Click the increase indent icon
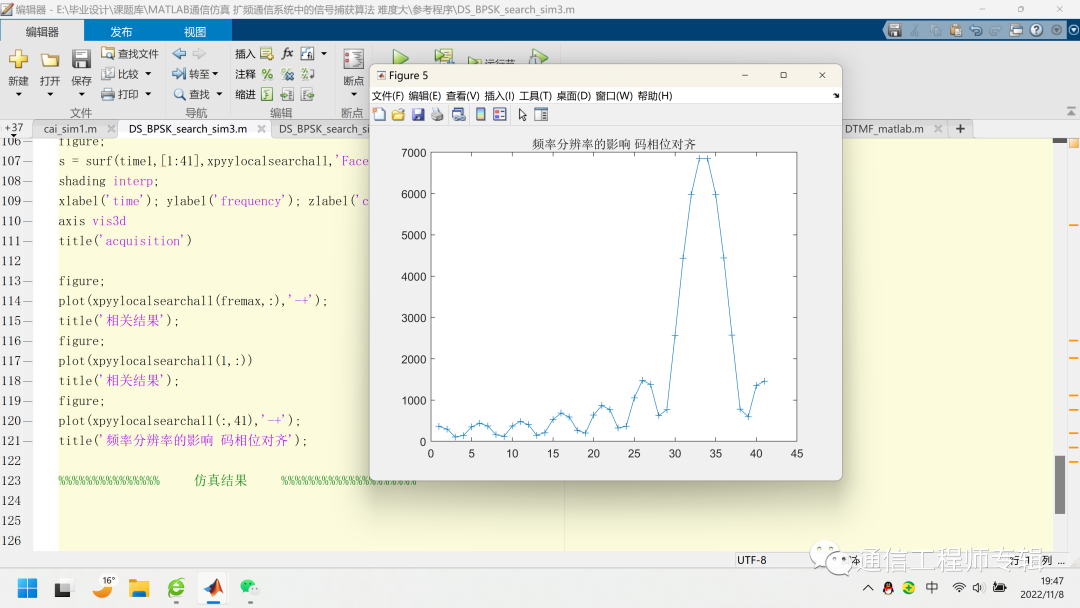This screenshot has height=608, width=1080. tap(287, 94)
